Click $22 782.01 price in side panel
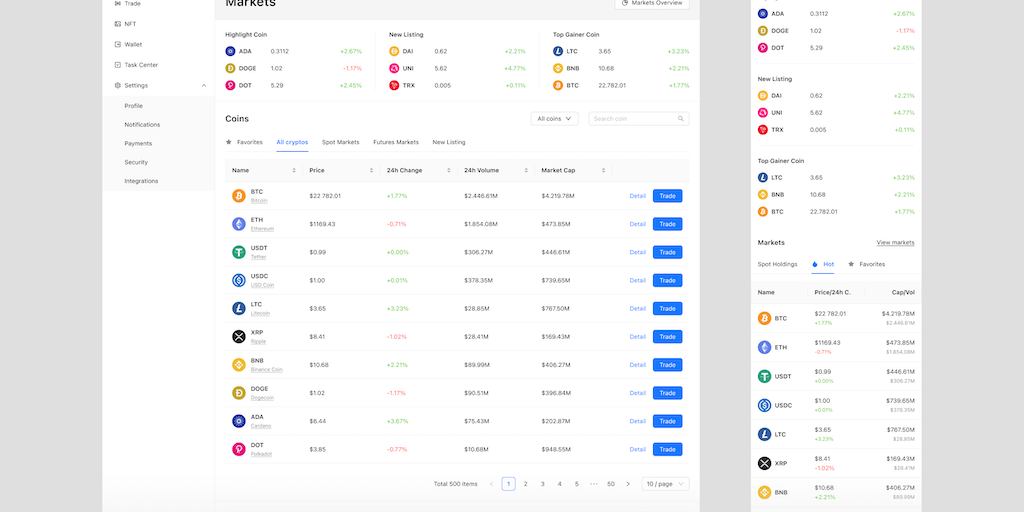Screen dimensions: 1024x512 click(830, 313)
